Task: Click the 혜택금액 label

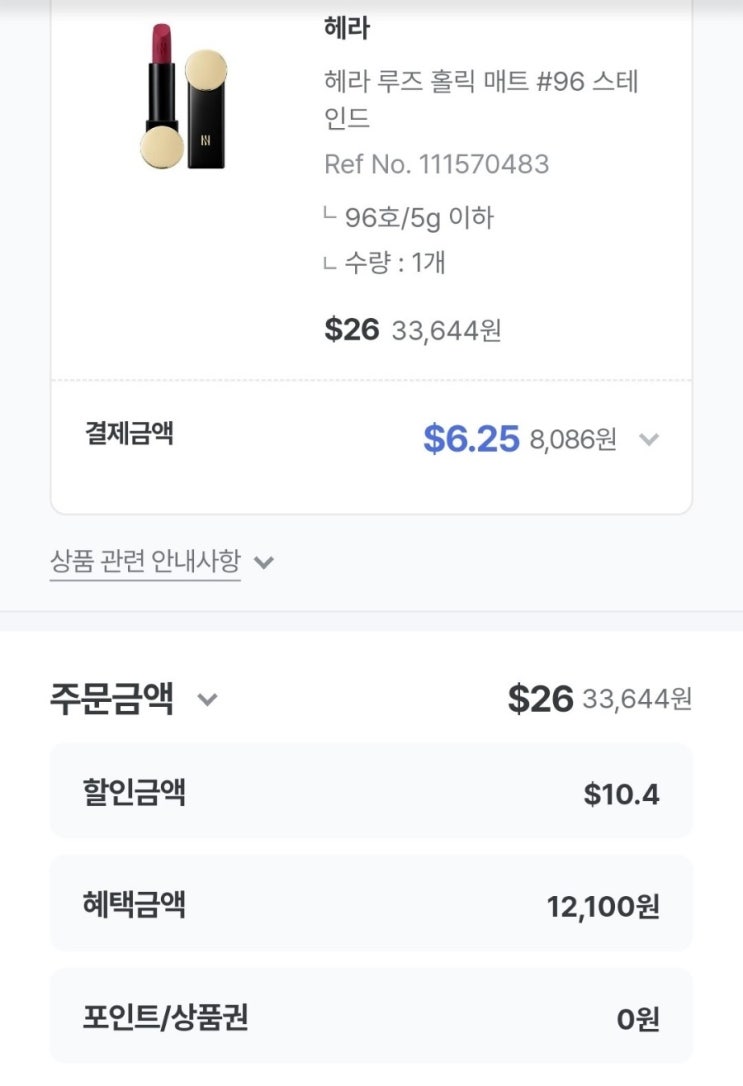Action: (134, 905)
